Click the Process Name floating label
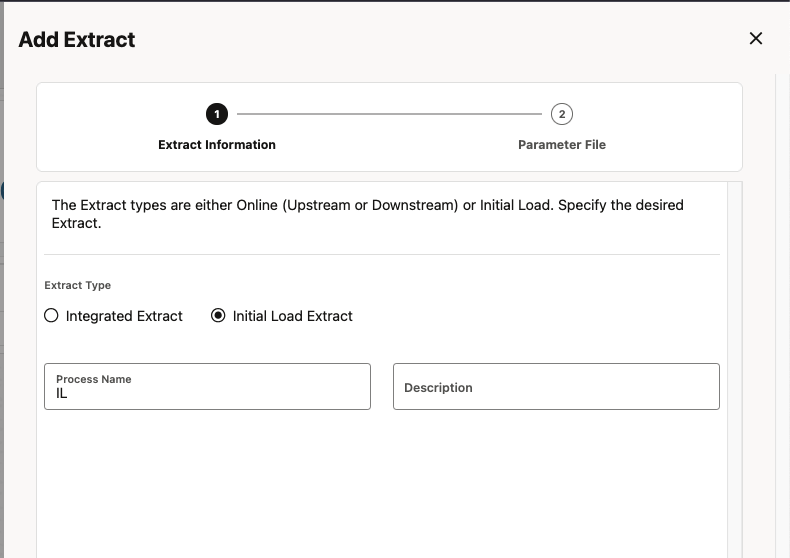Image resolution: width=790 pixels, height=558 pixels. pyautogui.click(x=94, y=380)
